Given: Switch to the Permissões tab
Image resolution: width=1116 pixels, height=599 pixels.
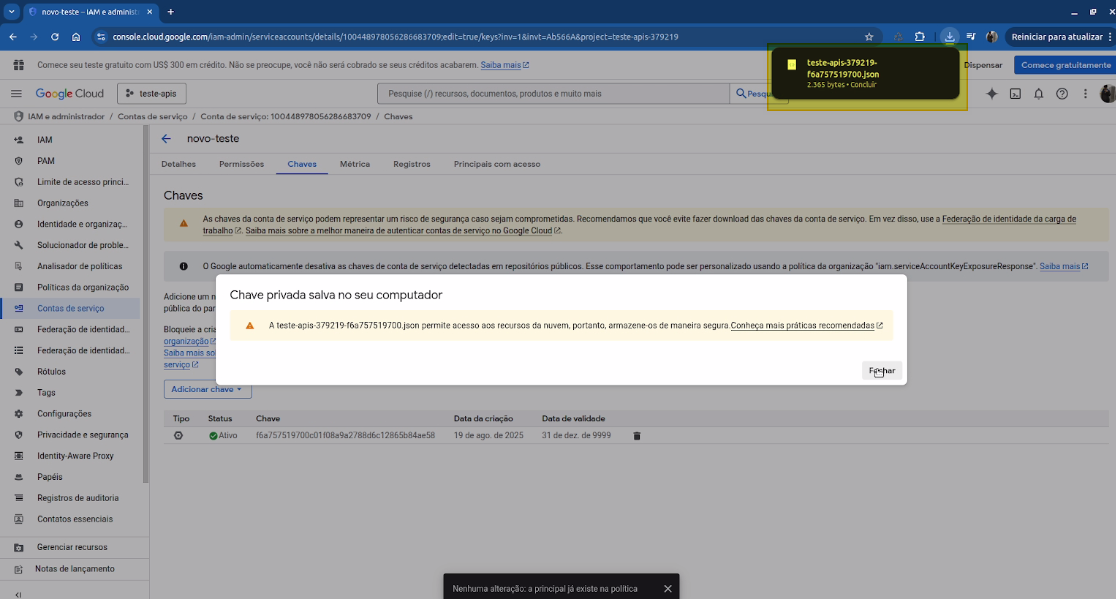Looking at the screenshot, I should coord(241,164).
